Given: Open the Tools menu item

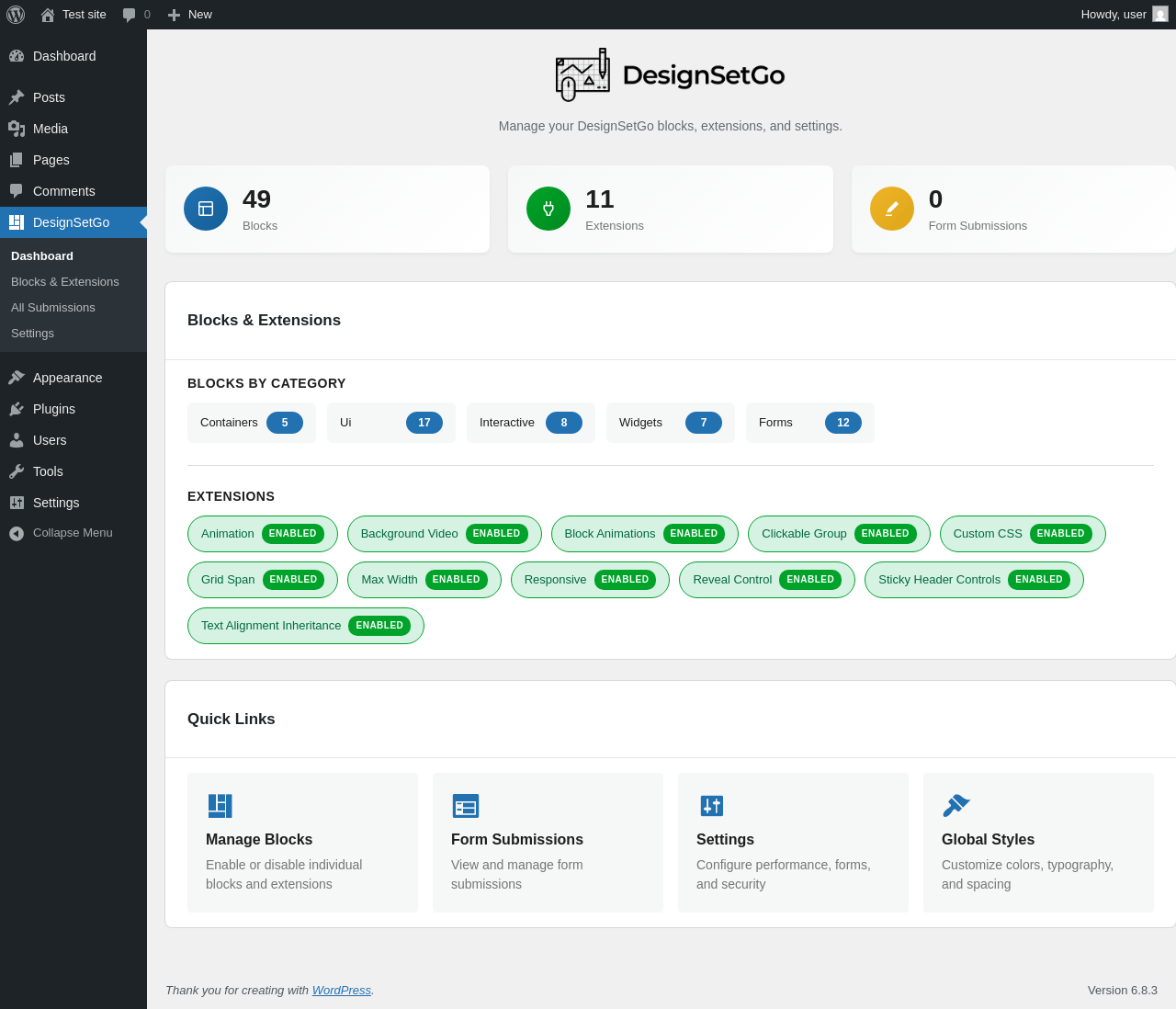Looking at the screenshot, I should point(73,471).
